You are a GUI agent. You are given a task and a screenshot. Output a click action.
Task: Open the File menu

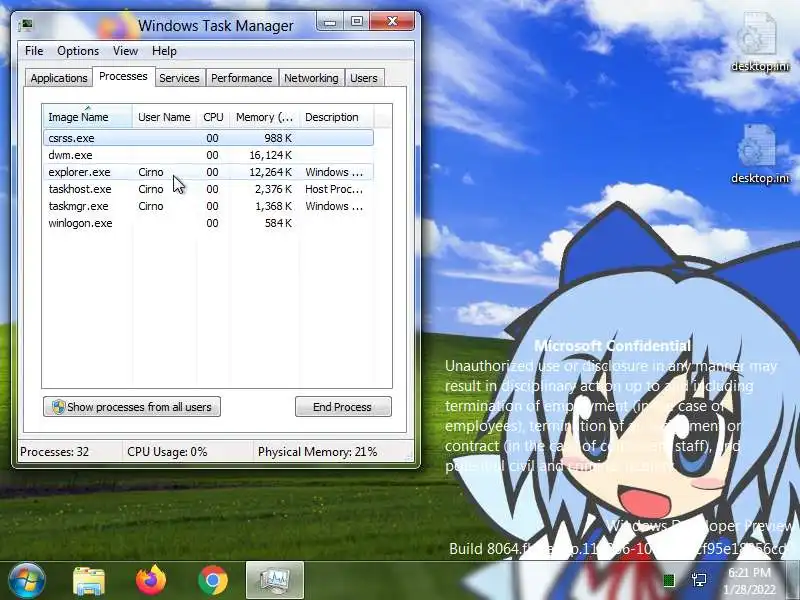[34, 51]
